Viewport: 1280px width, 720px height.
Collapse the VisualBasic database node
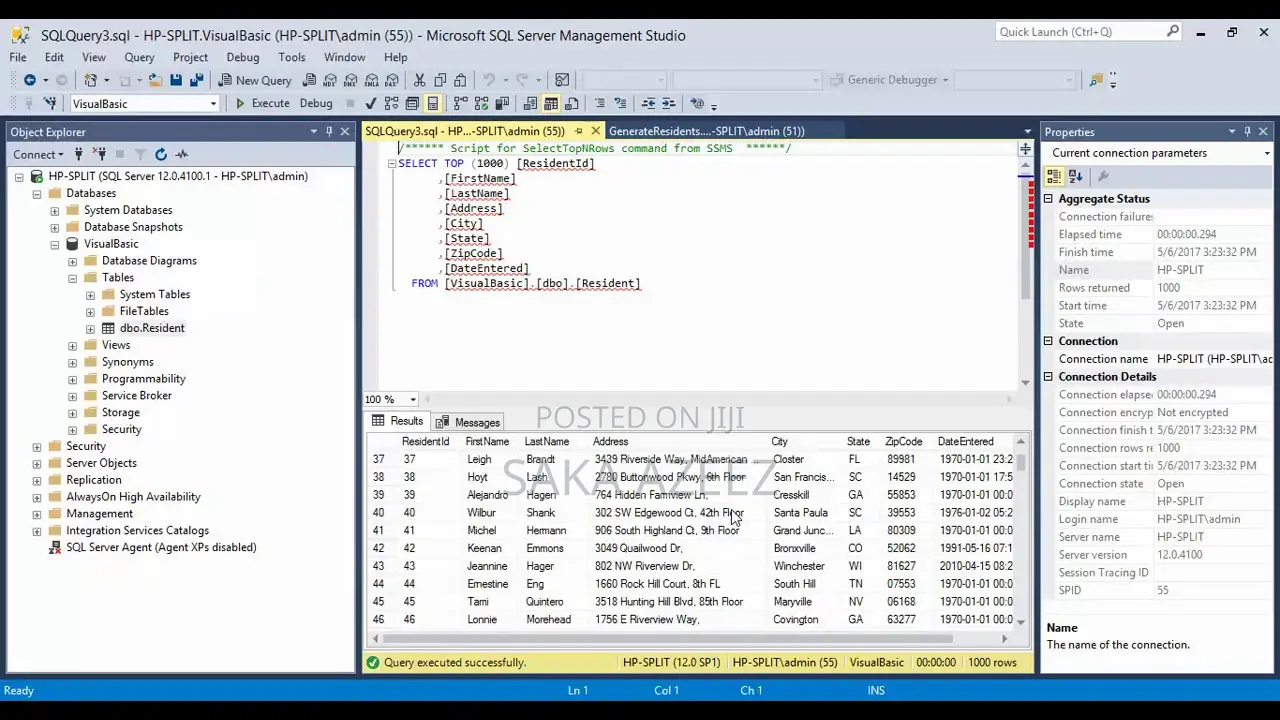pos(55,244)
